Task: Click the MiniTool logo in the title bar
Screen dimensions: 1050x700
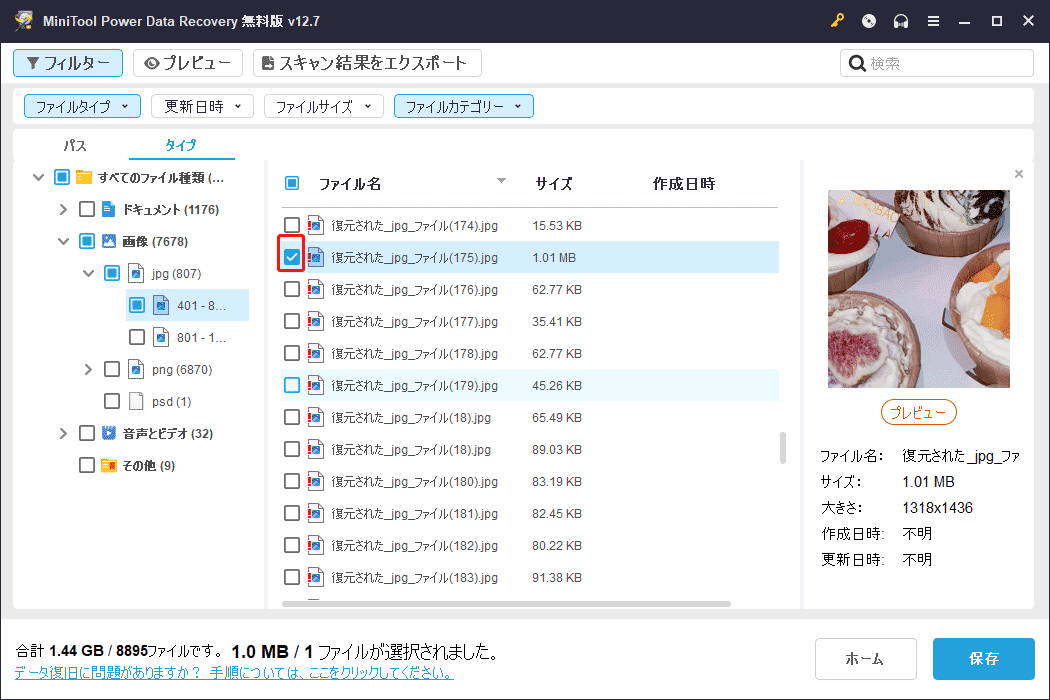Action: [22, 20]
